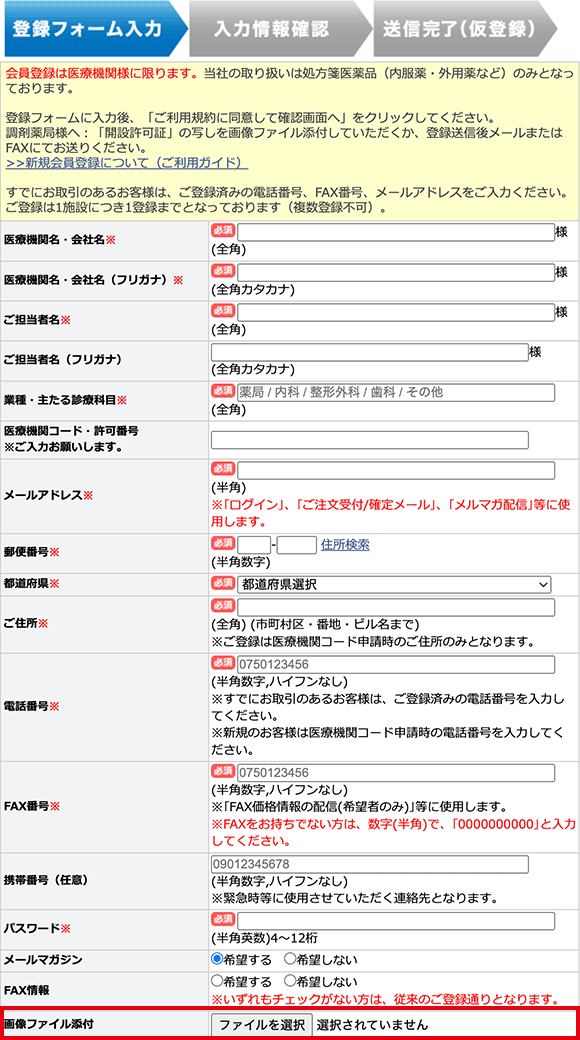Focus the パスワード input field

[x=396, y=921]
